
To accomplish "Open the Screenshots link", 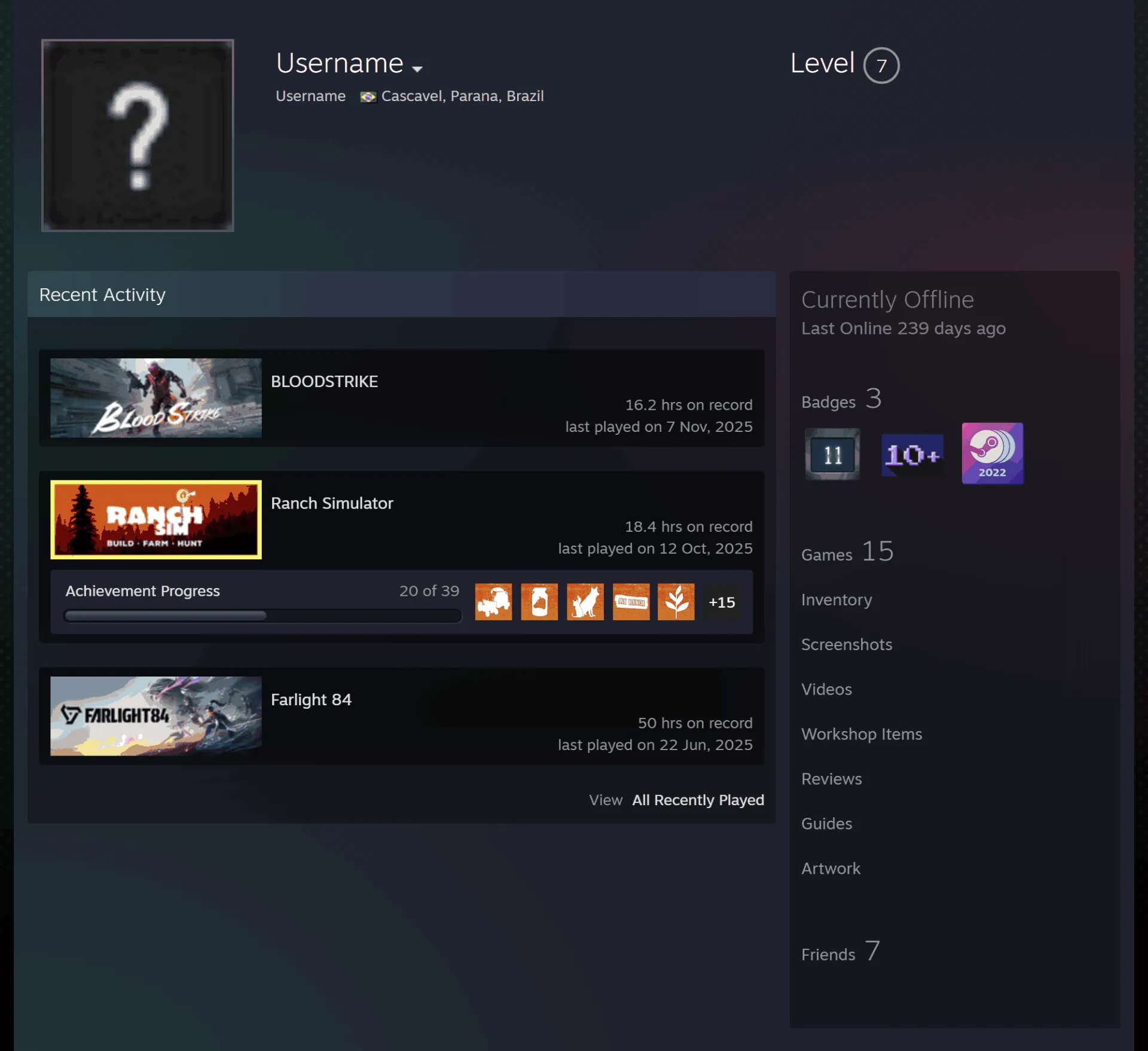I will point(847,644).
